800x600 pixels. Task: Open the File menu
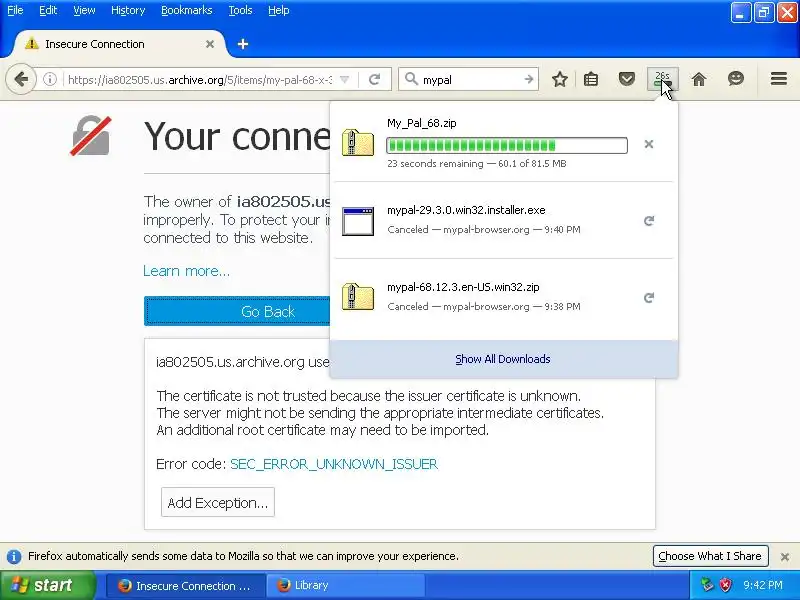(x=15, y=10)
